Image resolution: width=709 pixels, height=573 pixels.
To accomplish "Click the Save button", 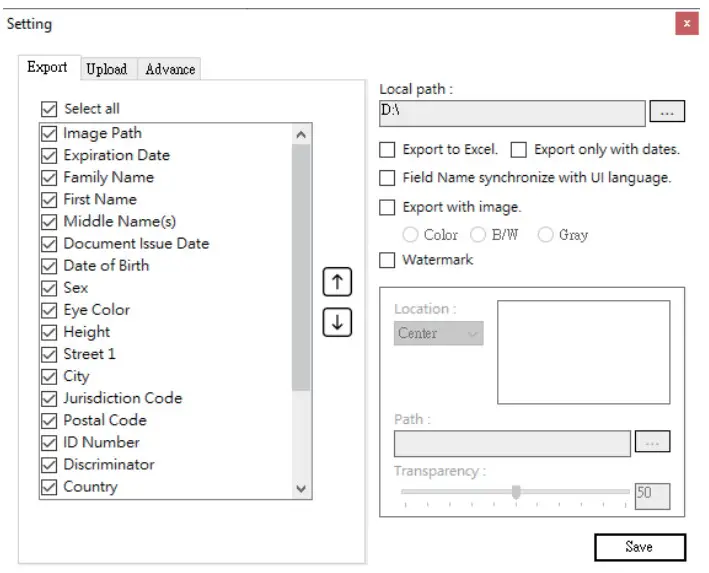I will click(x=639, y=547).
